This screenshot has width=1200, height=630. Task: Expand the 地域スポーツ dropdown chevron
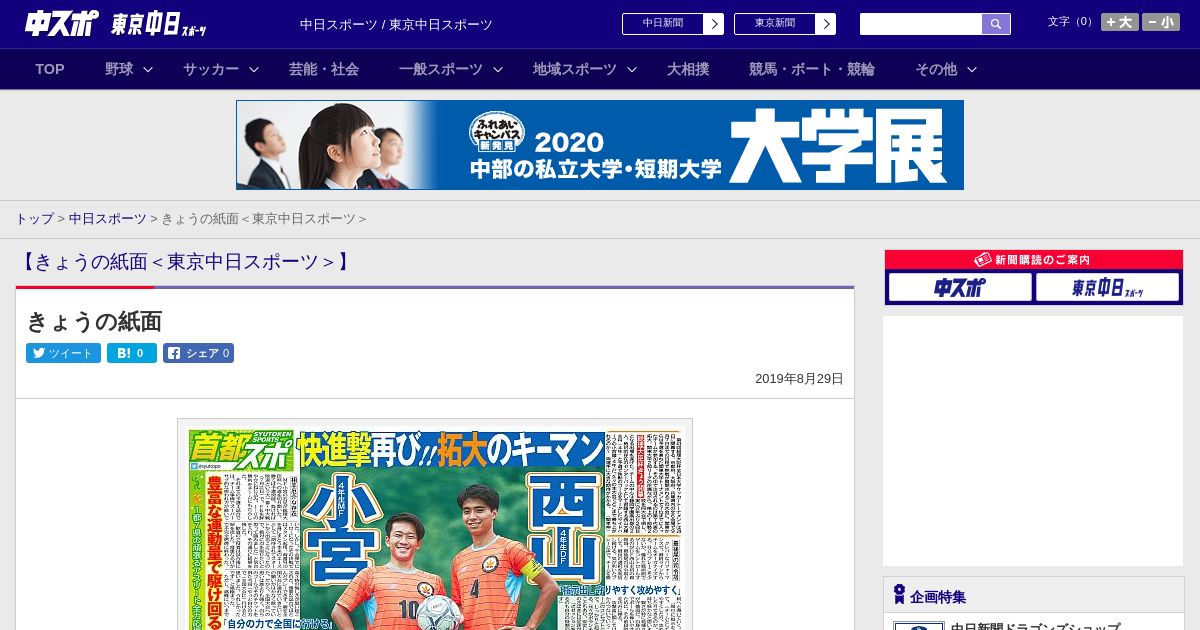(632, 69)
